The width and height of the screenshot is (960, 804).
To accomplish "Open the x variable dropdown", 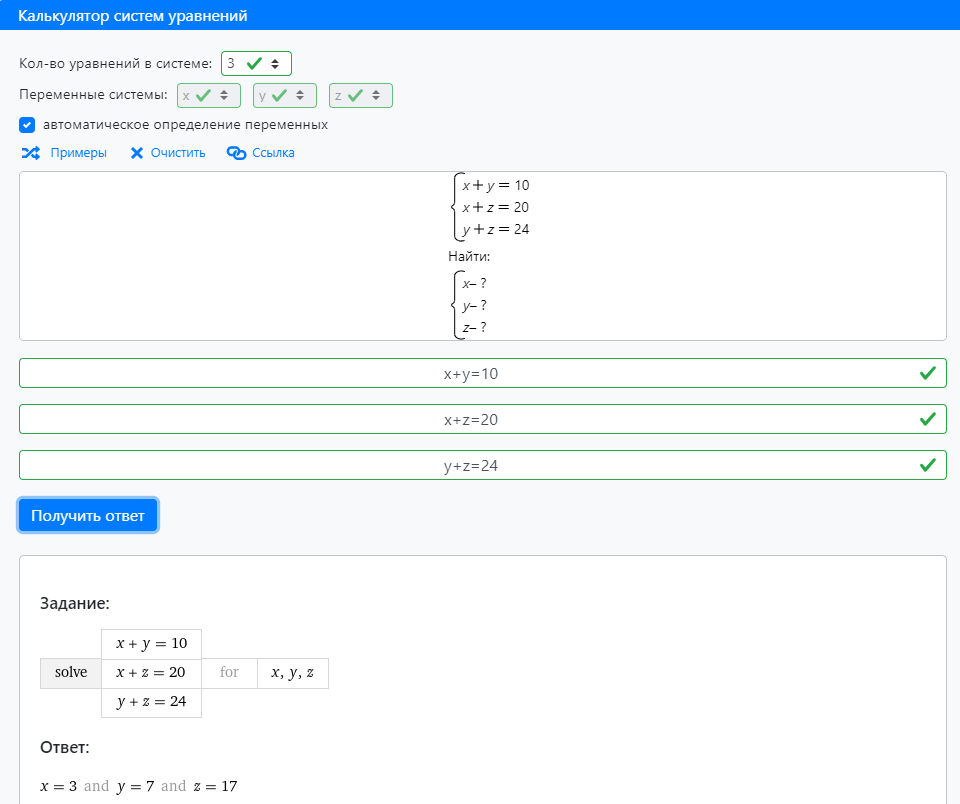I will [209, 96].
